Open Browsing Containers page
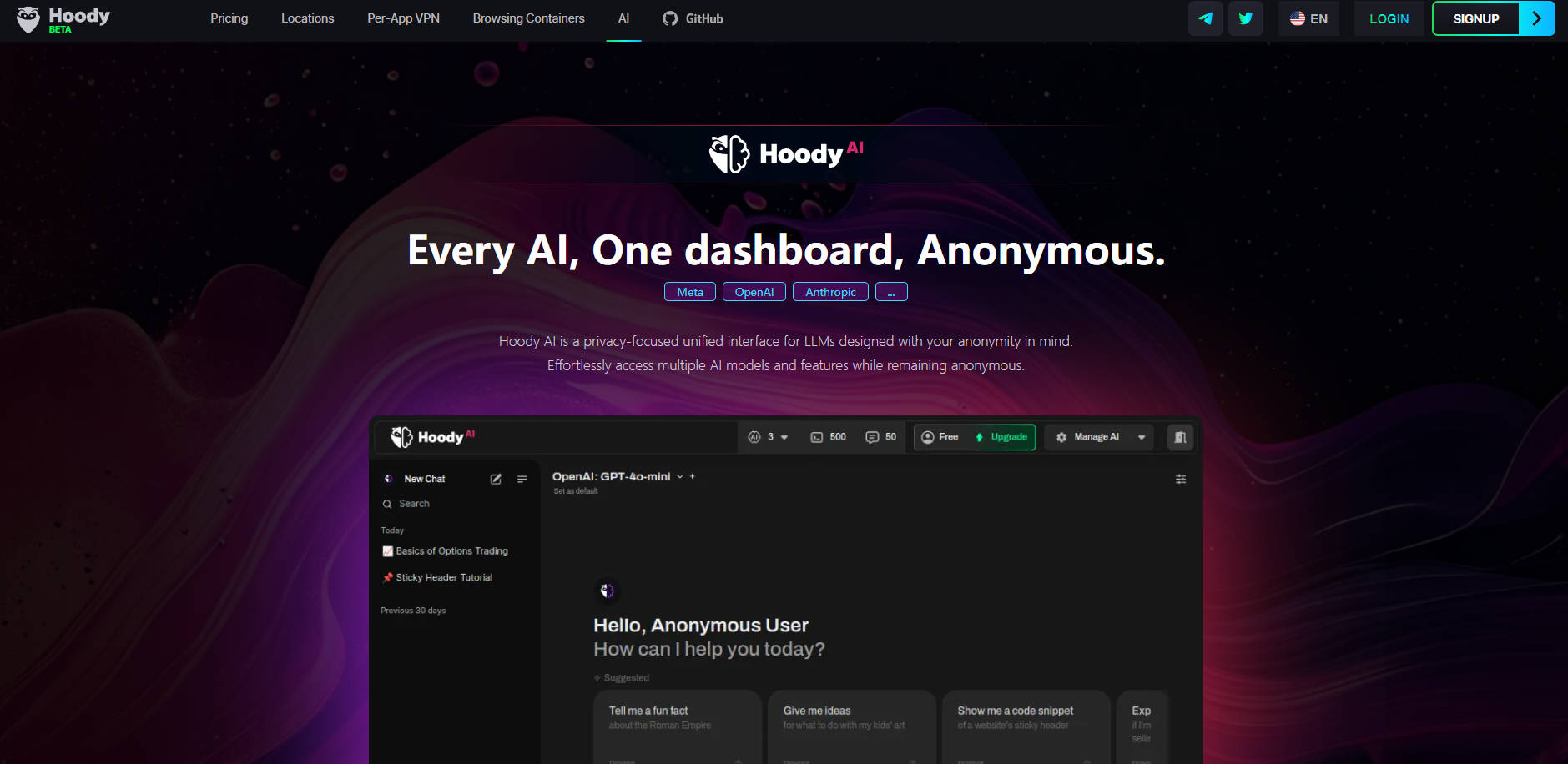The height and width of the screenshot is (764, 1568). pos(528,18)
